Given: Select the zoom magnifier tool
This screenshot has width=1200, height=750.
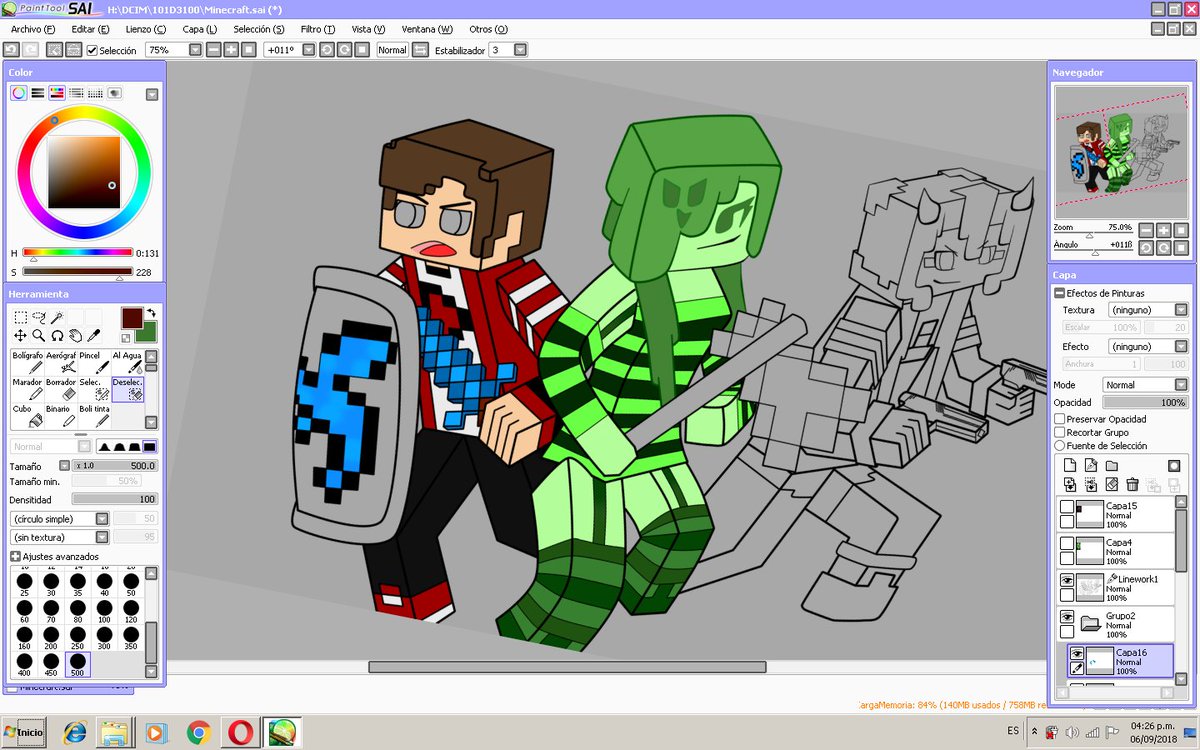Looking at the screenshot, I should click(x=38, y=335).
